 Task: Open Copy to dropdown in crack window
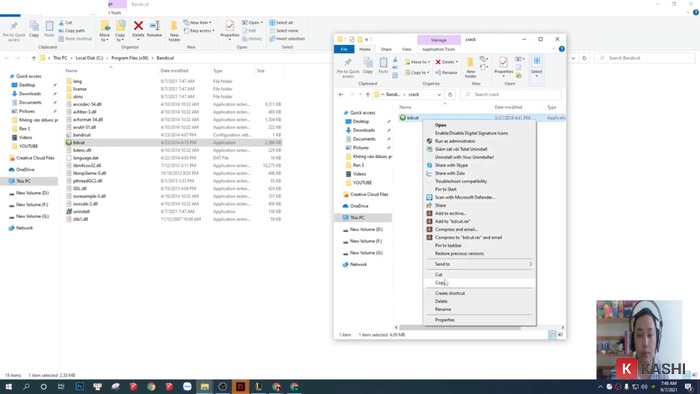click(x=417, y=72)
